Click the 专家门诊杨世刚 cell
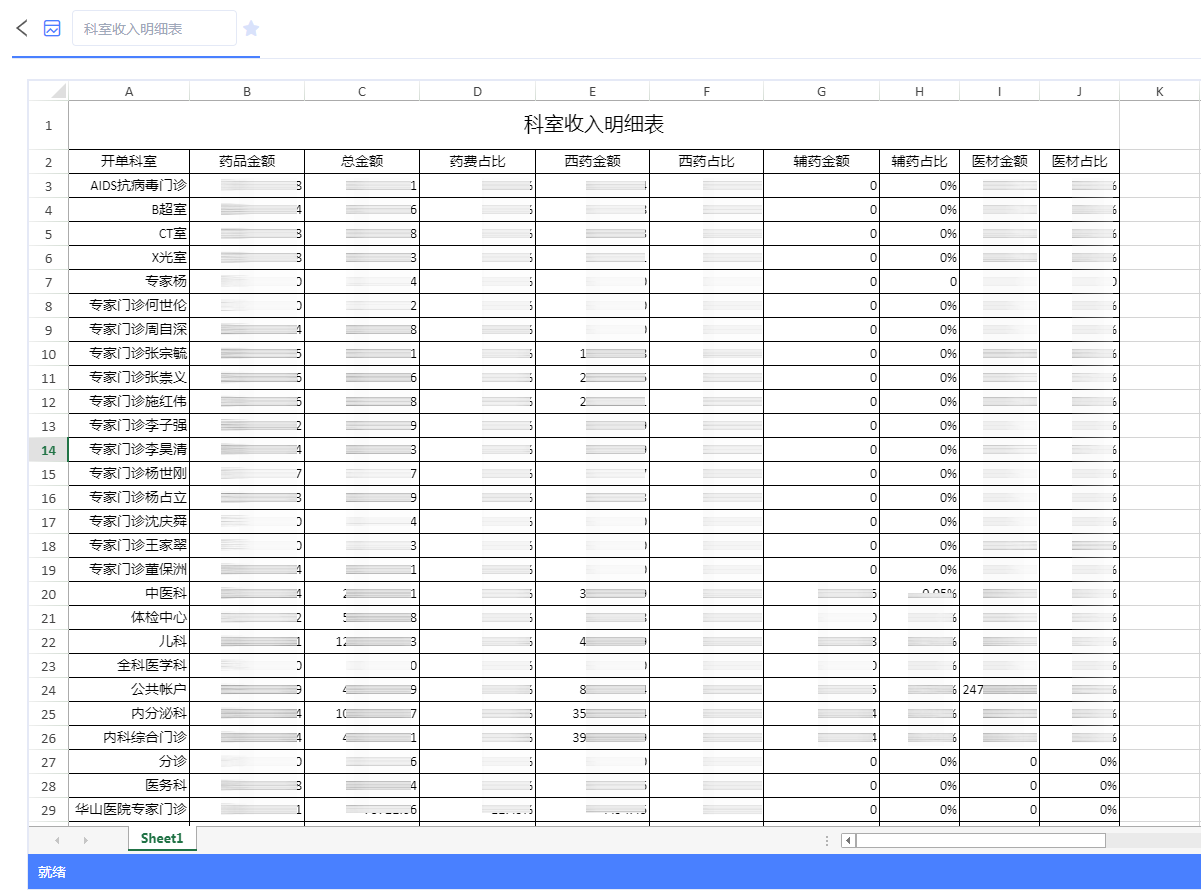1201x892 pixels. [129, 473]
